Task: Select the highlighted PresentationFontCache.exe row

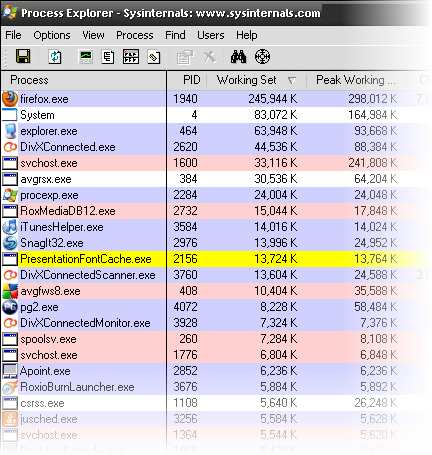Action: tap(216, 259)
